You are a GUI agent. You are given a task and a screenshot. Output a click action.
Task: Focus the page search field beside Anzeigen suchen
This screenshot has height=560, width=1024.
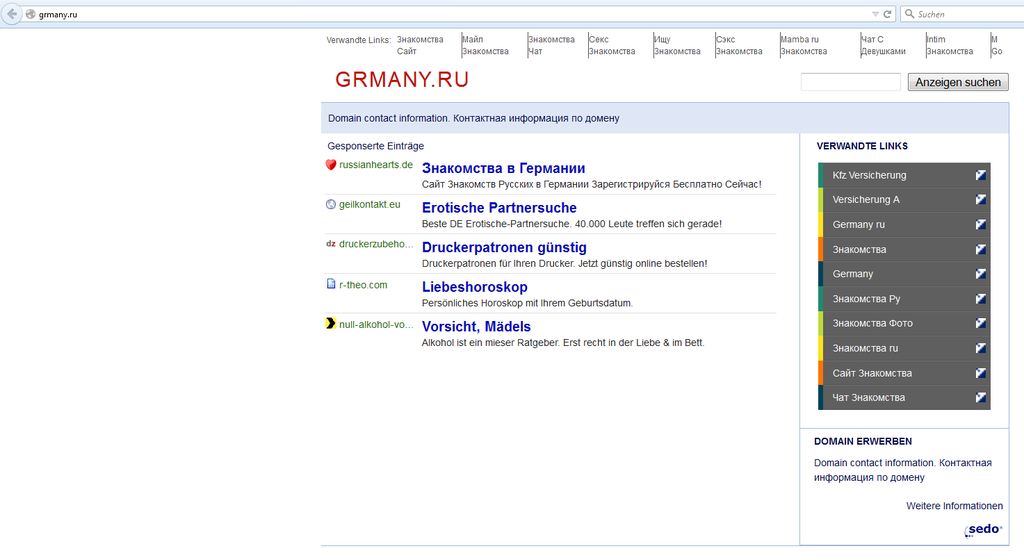[850, 82]
